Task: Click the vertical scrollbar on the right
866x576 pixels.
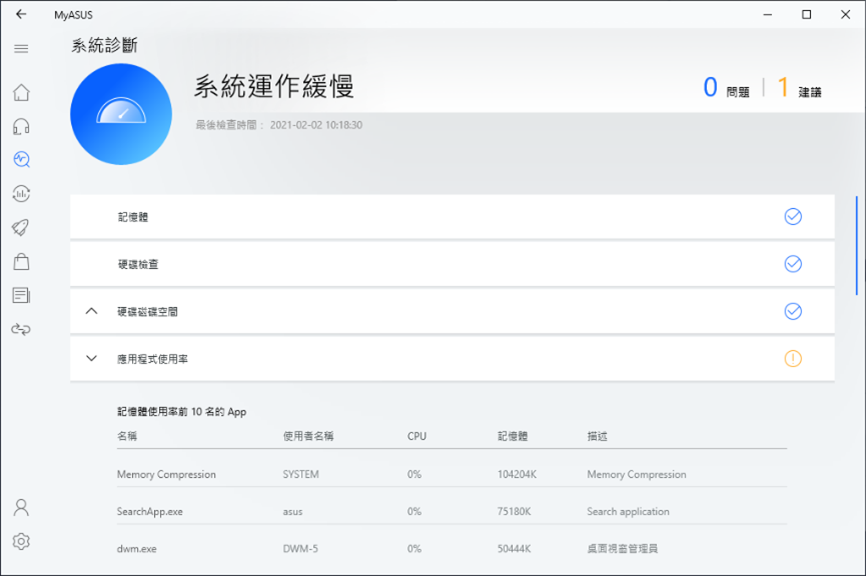Action: 856,245
